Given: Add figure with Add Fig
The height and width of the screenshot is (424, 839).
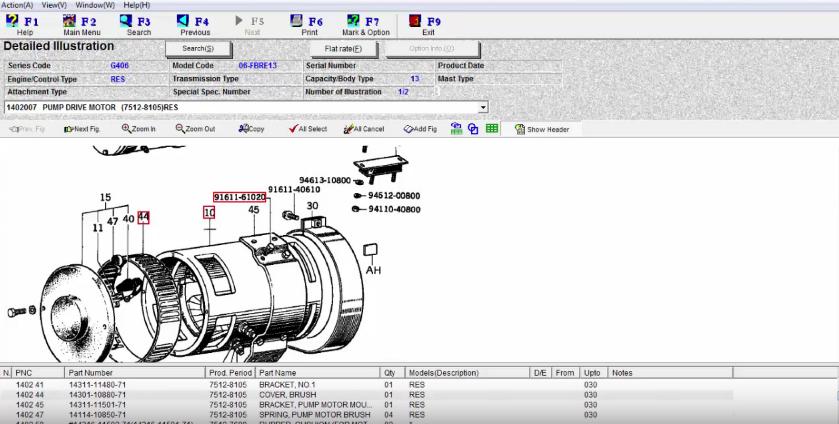Looking at the screenshot, I should (x=420, y=129).
